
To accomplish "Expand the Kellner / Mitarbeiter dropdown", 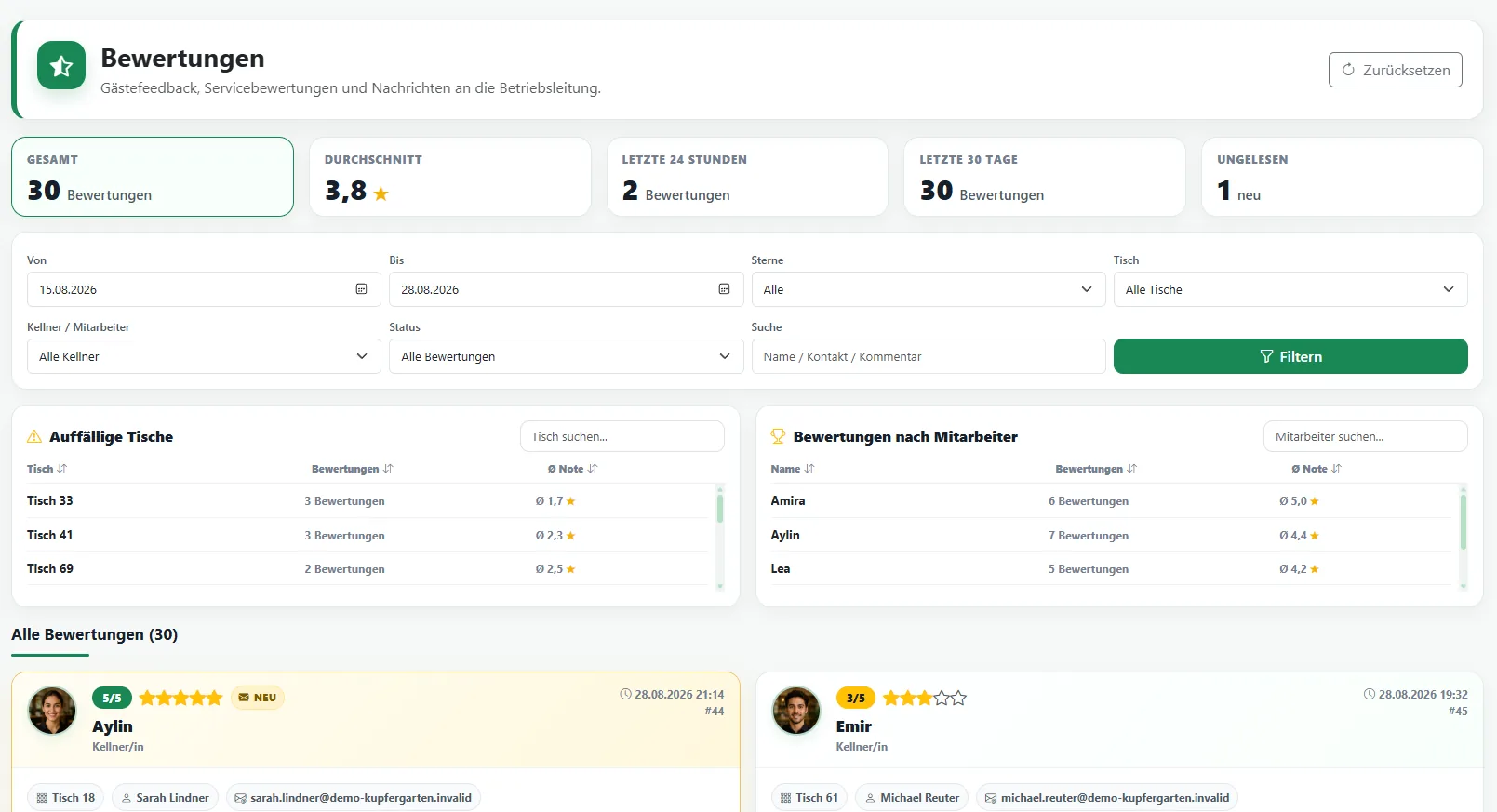I will pyautogui.click(x=204, y=356).
